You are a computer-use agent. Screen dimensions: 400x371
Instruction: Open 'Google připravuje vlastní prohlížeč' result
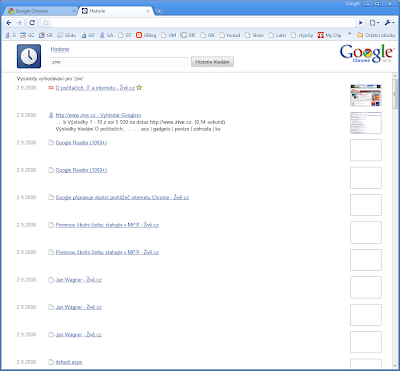pyautogui.click(x=122, y=198)
